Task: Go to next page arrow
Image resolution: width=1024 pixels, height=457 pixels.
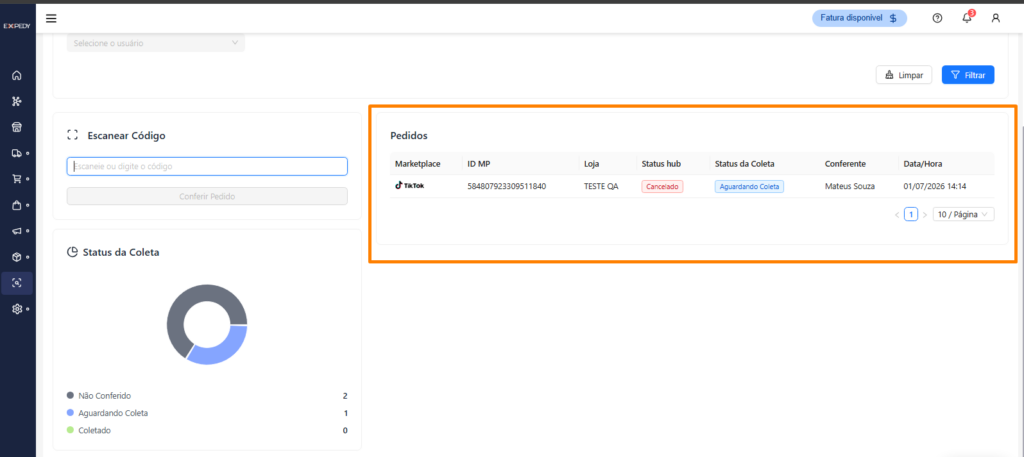Action: point(925,214)
